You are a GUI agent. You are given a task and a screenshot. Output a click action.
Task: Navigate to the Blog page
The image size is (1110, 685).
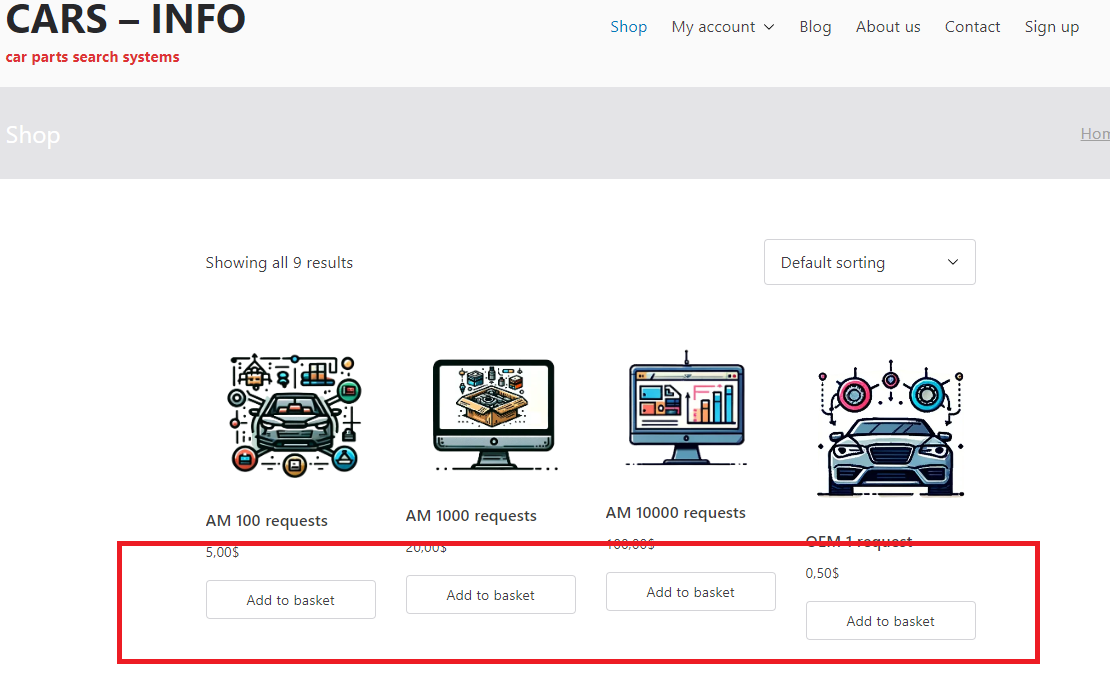coord(815,27)
